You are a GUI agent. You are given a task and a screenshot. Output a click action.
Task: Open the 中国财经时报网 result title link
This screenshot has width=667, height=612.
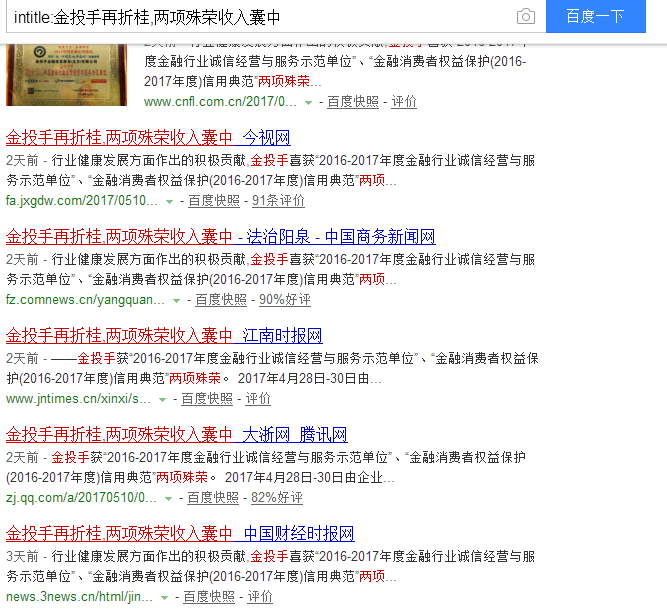(x=180, y=534)
